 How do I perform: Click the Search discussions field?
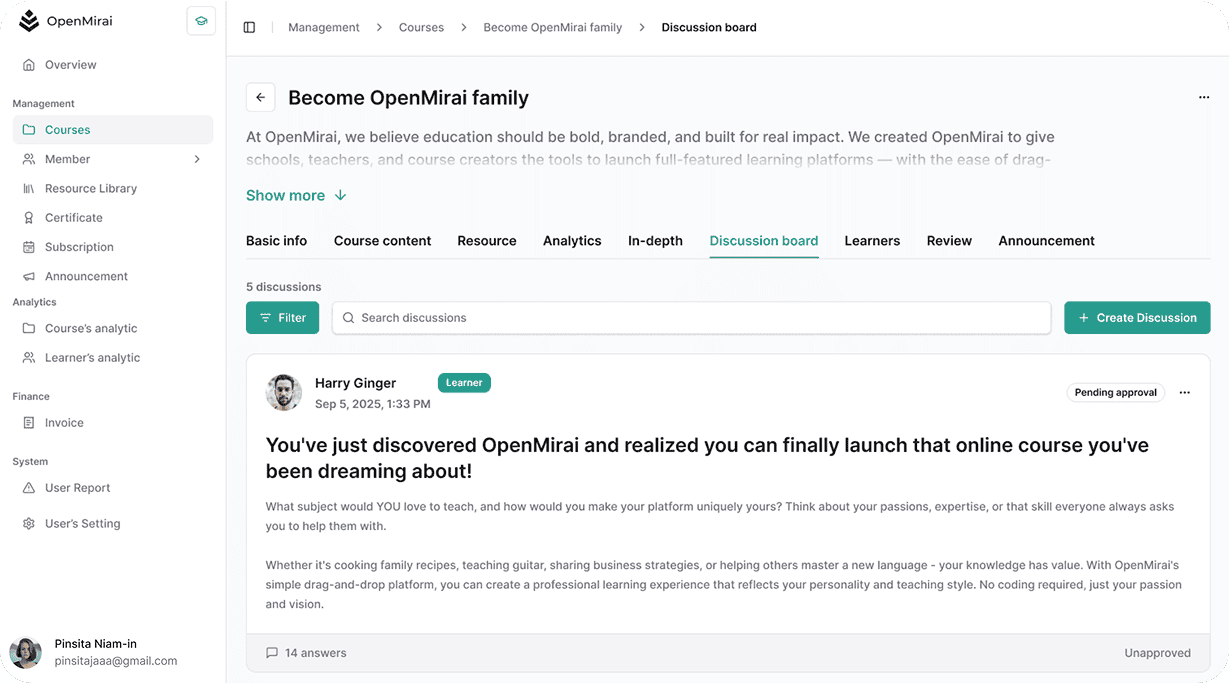click(x=690, y=318)
